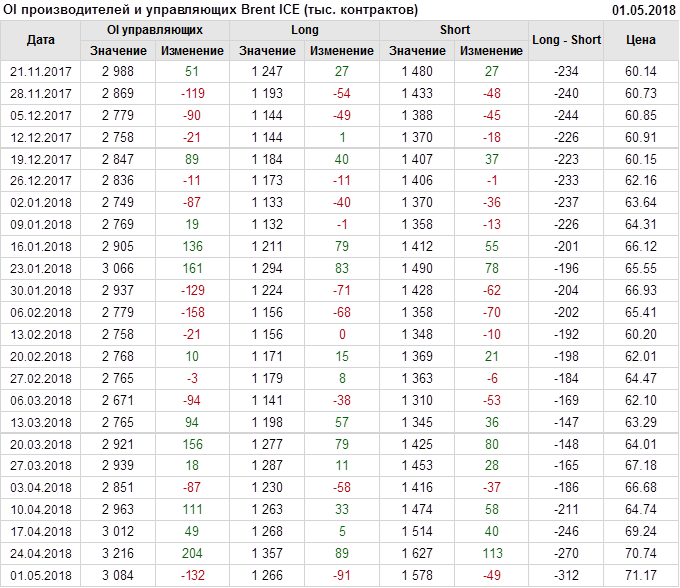The width and height of the screenshot is (680, 588).
Task: Click the Дата column header
Action: pos(40,40)
